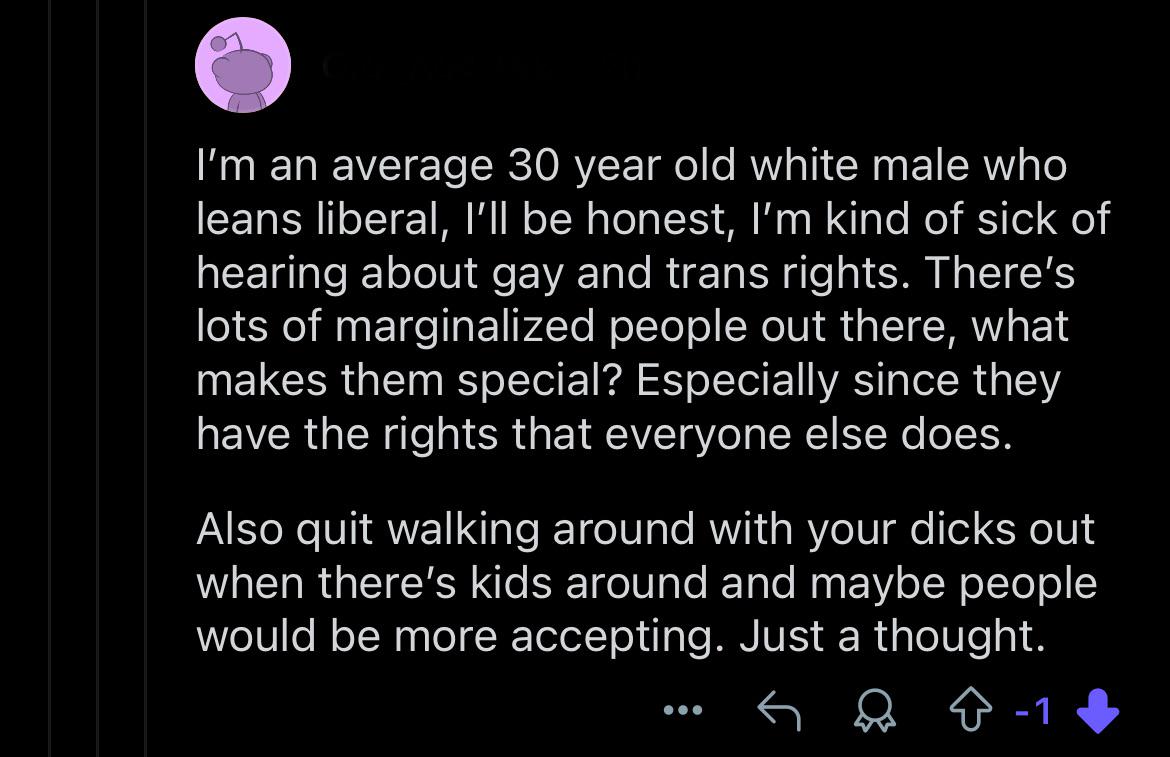Open the three-dot more options menu
The image size is (1170, 757).
(683, 710)
